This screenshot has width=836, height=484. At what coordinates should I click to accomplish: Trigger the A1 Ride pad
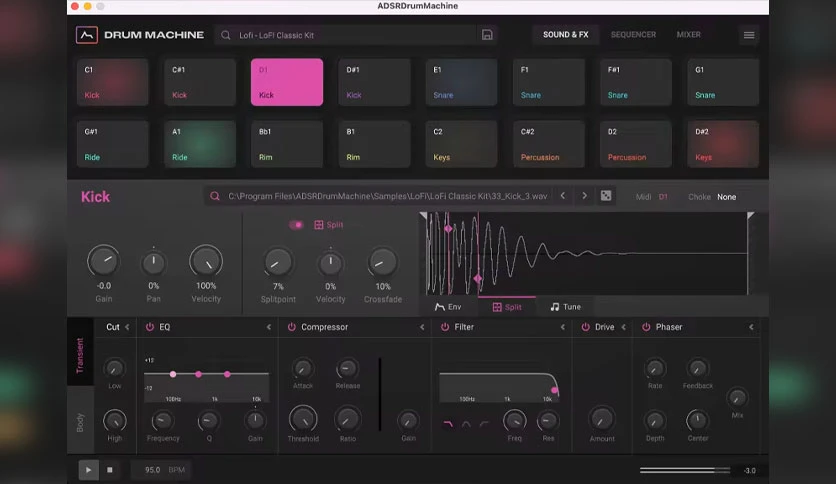200,144
